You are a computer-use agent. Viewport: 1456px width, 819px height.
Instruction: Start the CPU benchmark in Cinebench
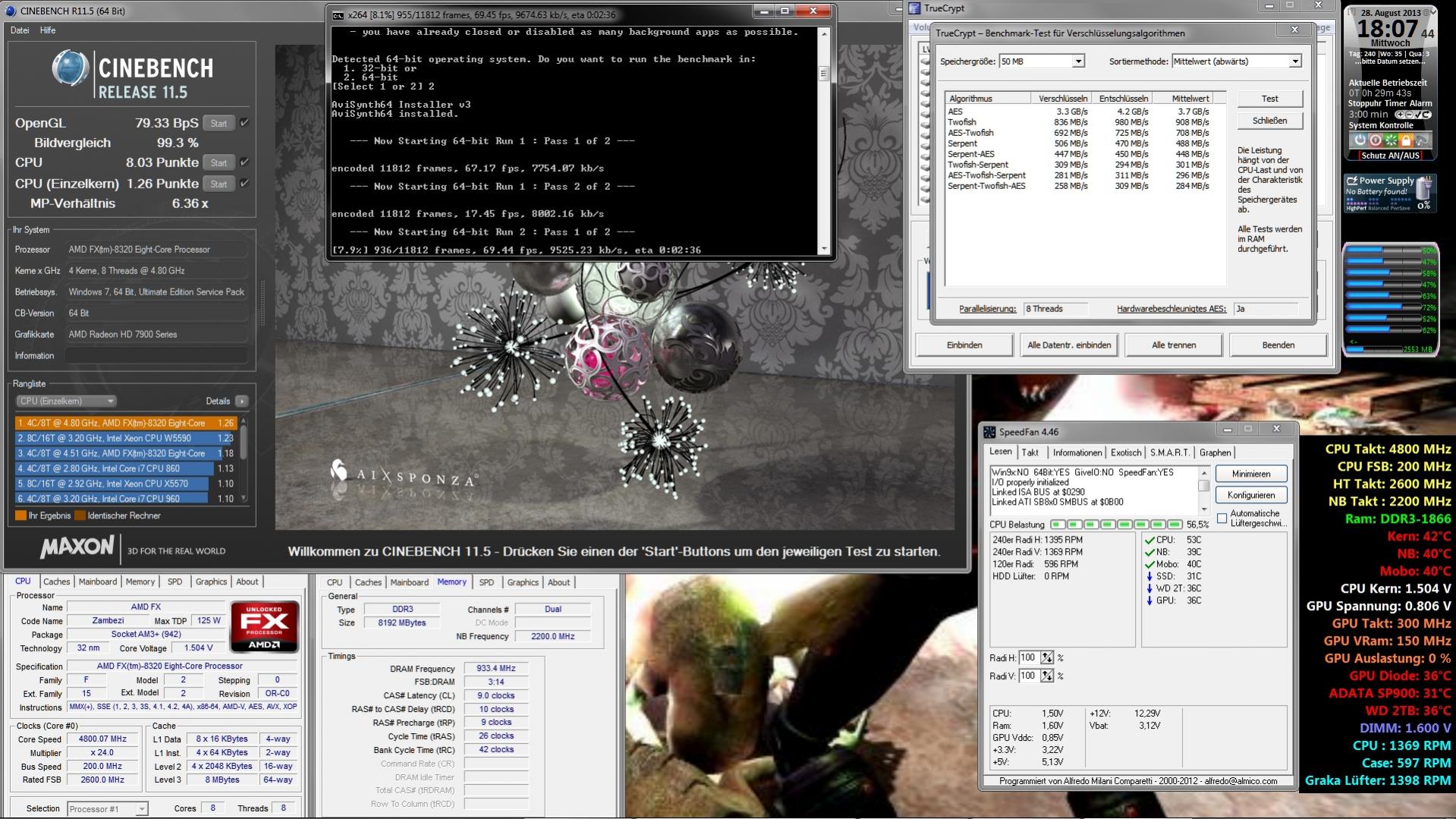coord(219,162)
